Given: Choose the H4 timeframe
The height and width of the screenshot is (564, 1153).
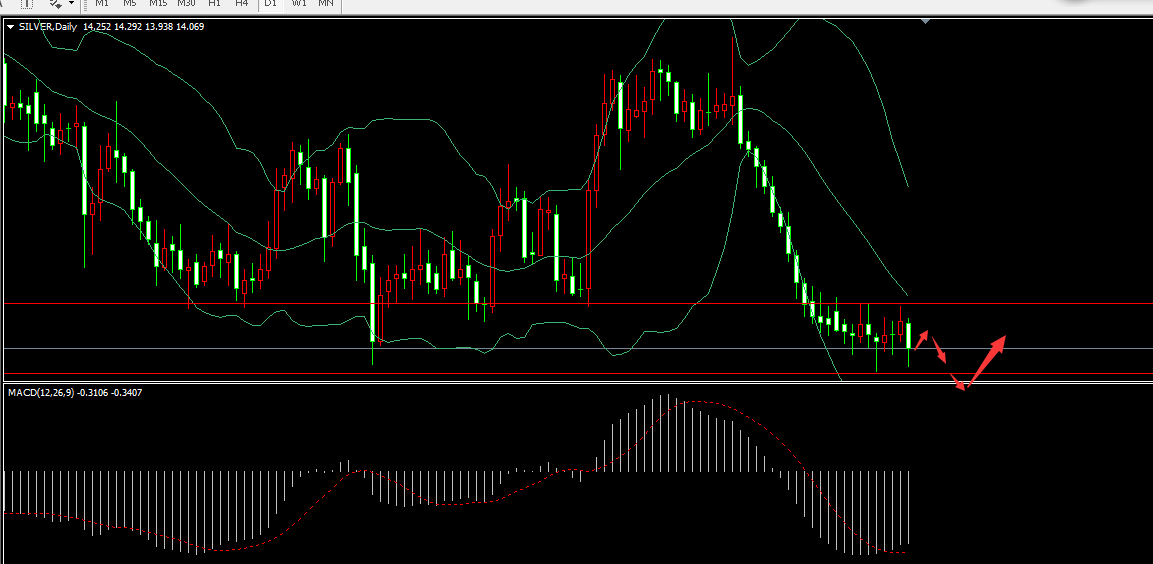Looking at the screenshot, I should point(242,4).
